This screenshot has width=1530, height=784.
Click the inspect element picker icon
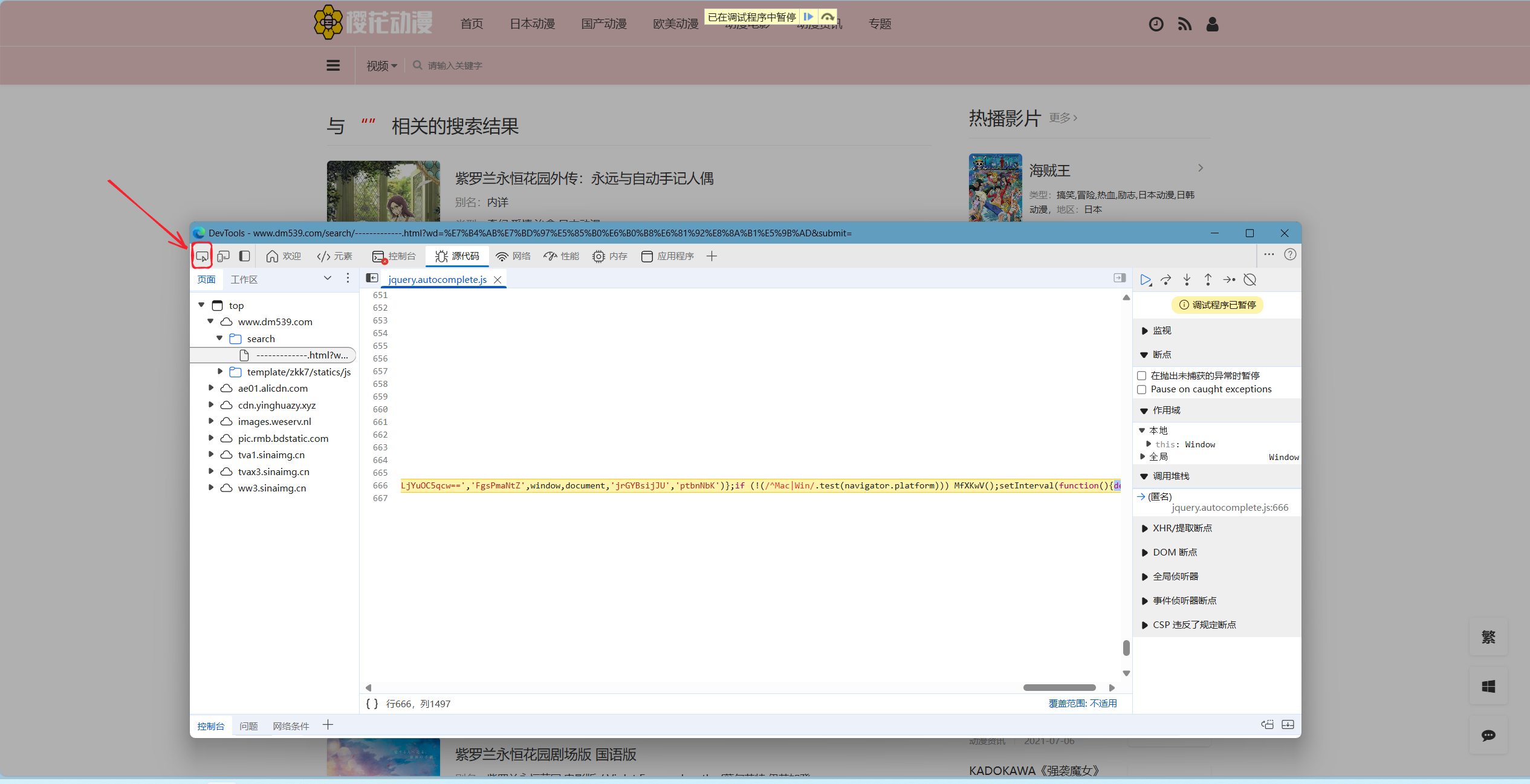point(202,256)
